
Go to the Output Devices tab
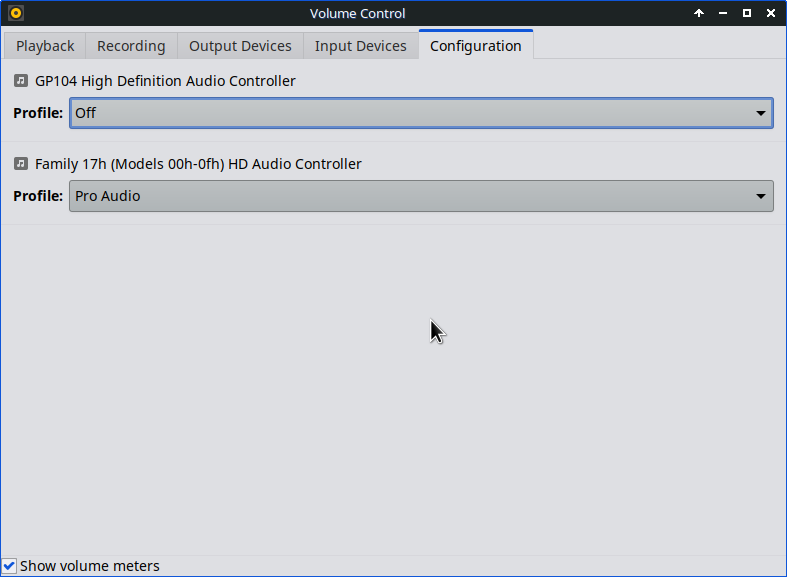click(240, 46)
